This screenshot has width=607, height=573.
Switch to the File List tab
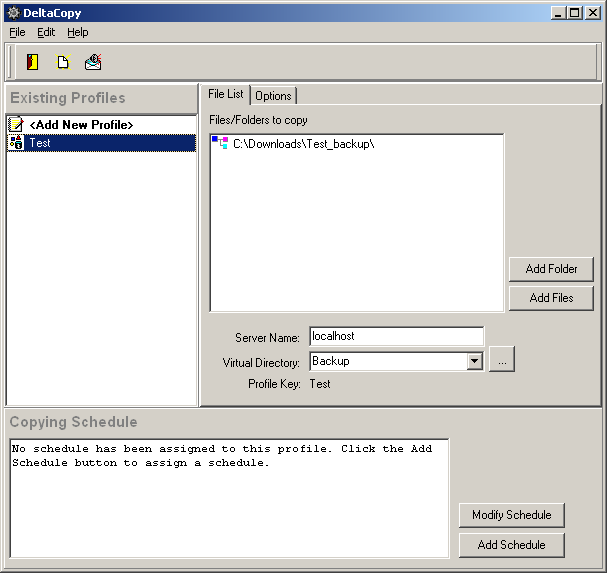click(x=225, y=94)
